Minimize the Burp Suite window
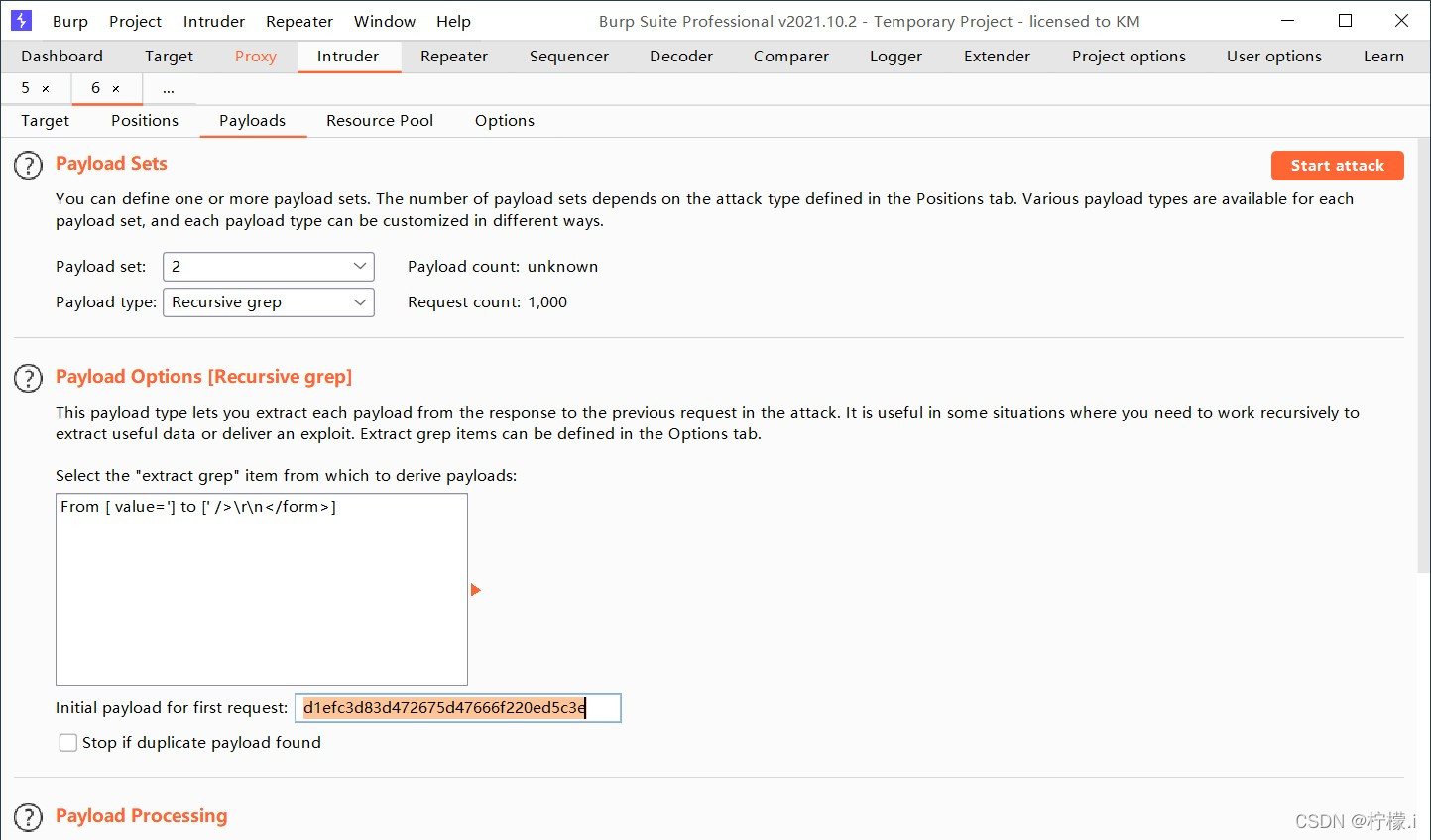Image resolution: width=1431 pixels, height=840 pixels. click(1287, 21)
